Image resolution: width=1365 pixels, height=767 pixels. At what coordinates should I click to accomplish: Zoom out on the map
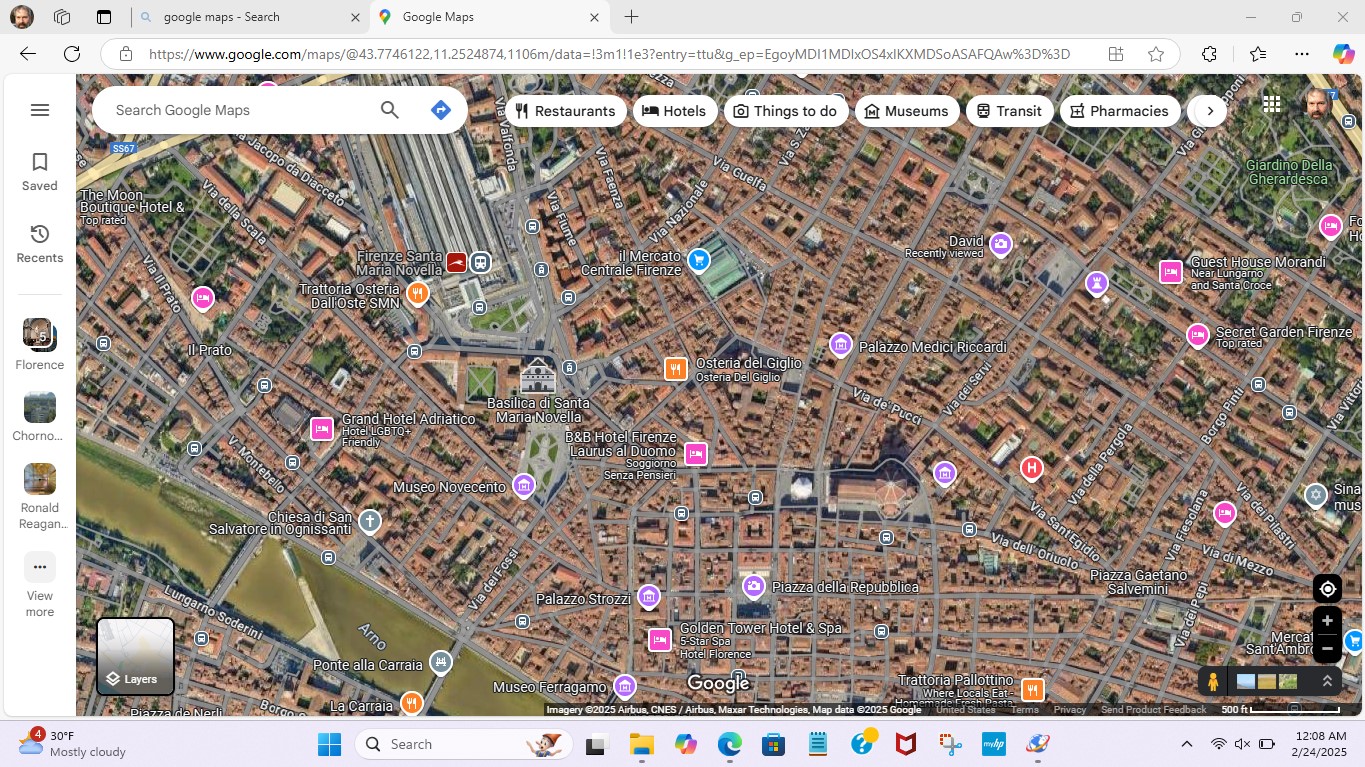[x=1327, y=649]
